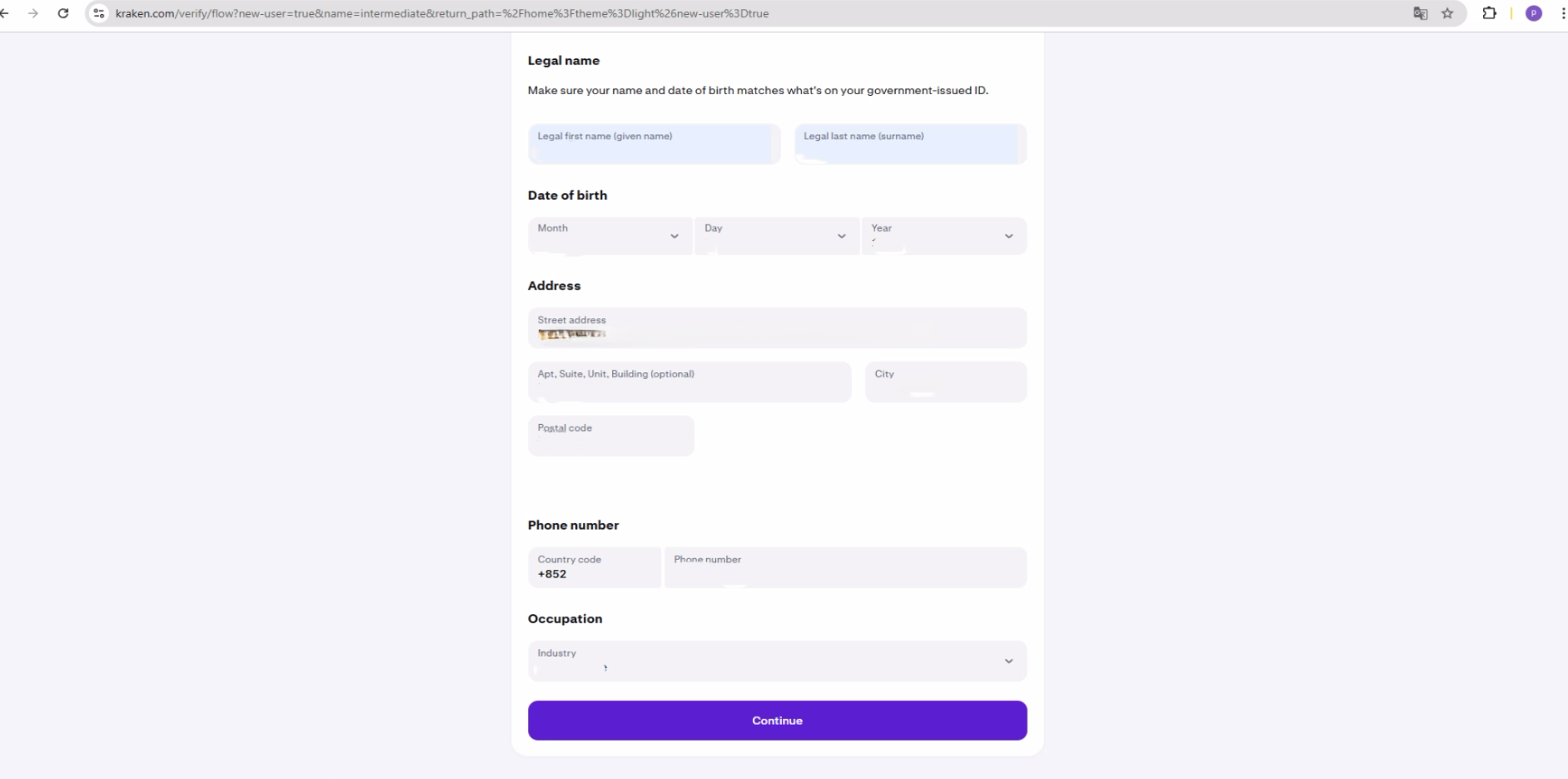Click into the Street address field

(777, 328)
